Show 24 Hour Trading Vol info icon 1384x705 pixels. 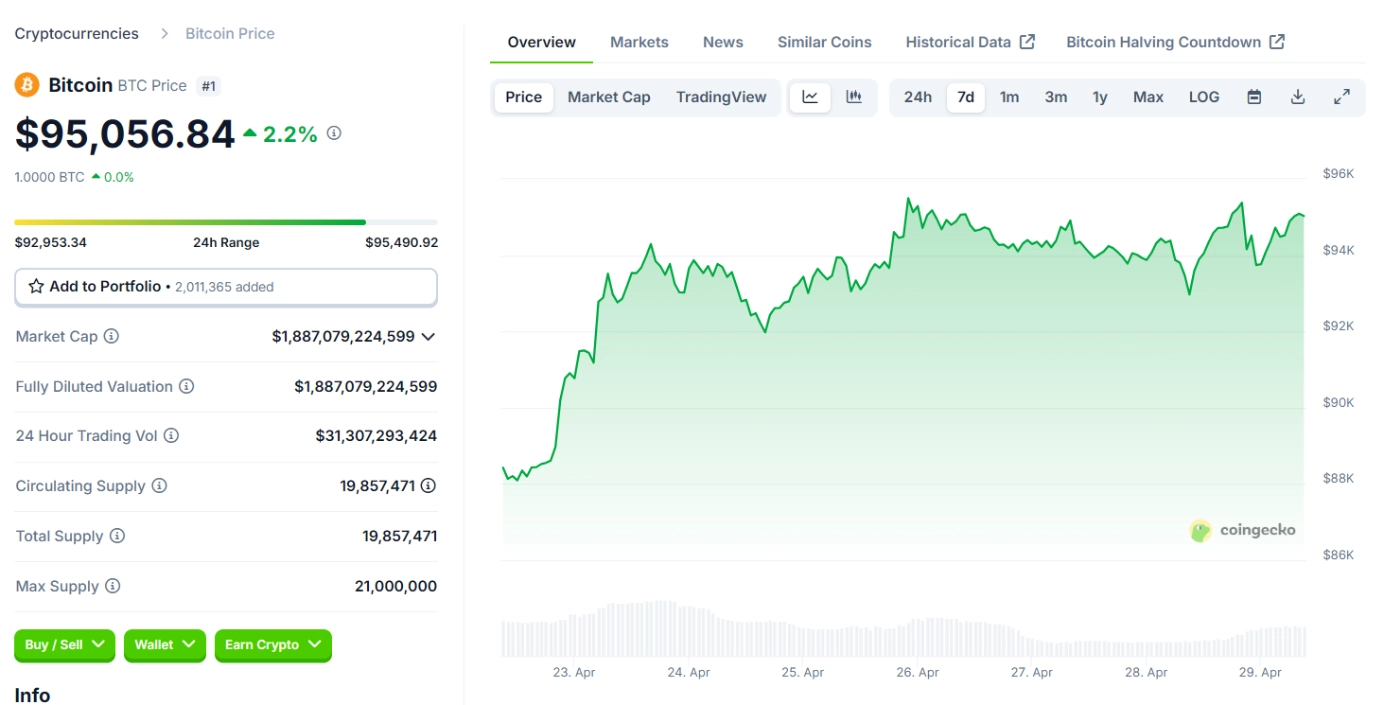[171, 436]
